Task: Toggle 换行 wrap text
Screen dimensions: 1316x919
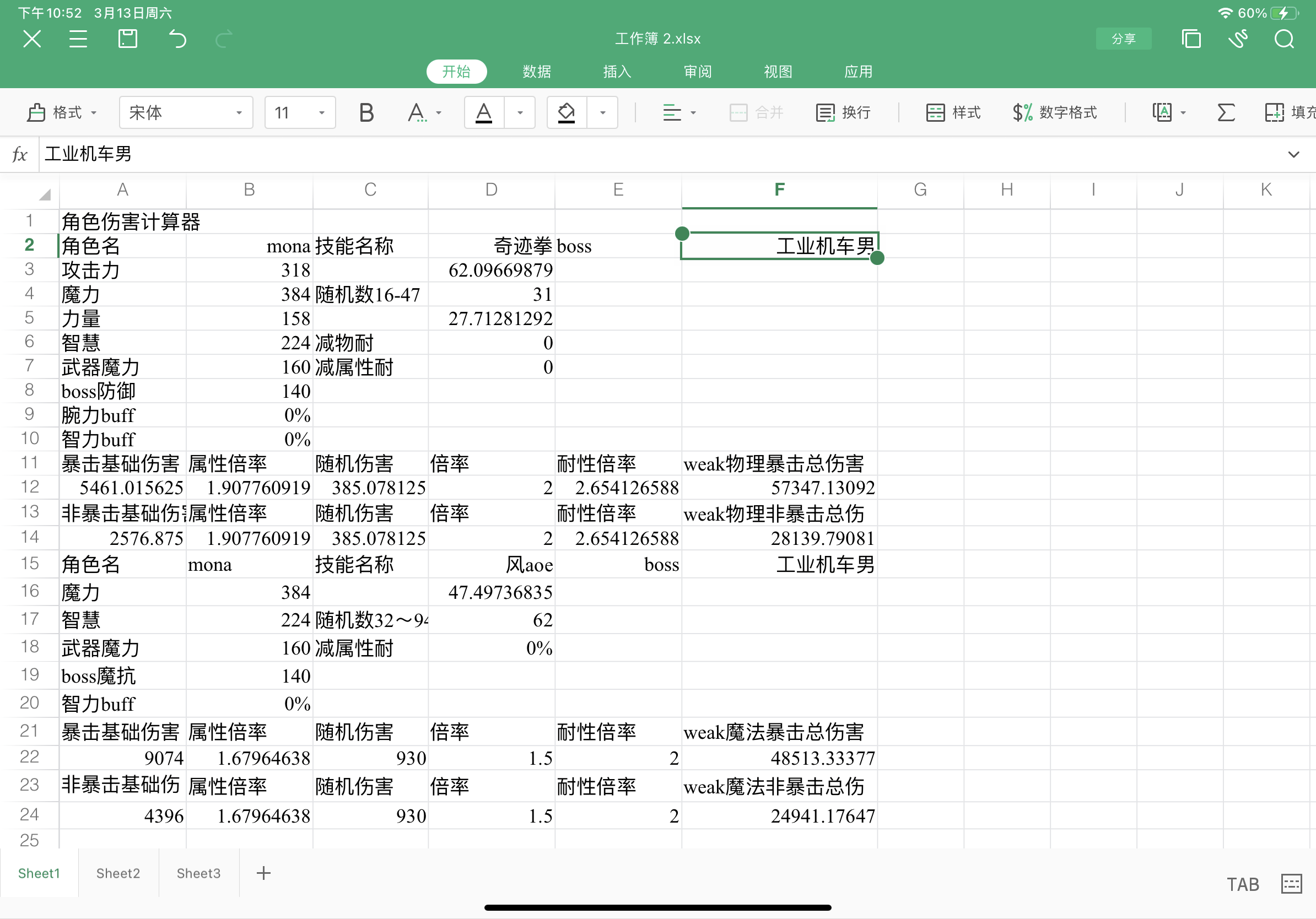Action: click(x=843, y=112)
